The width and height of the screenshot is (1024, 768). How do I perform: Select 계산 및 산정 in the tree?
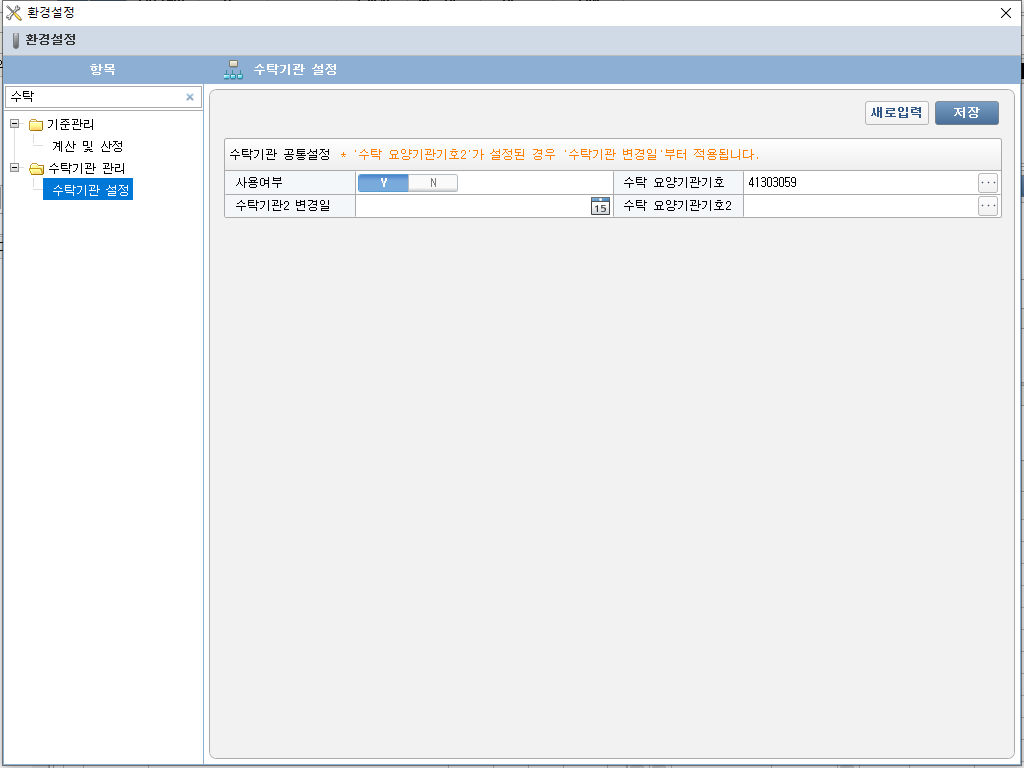pyautogui.click(x=87, y=146)
